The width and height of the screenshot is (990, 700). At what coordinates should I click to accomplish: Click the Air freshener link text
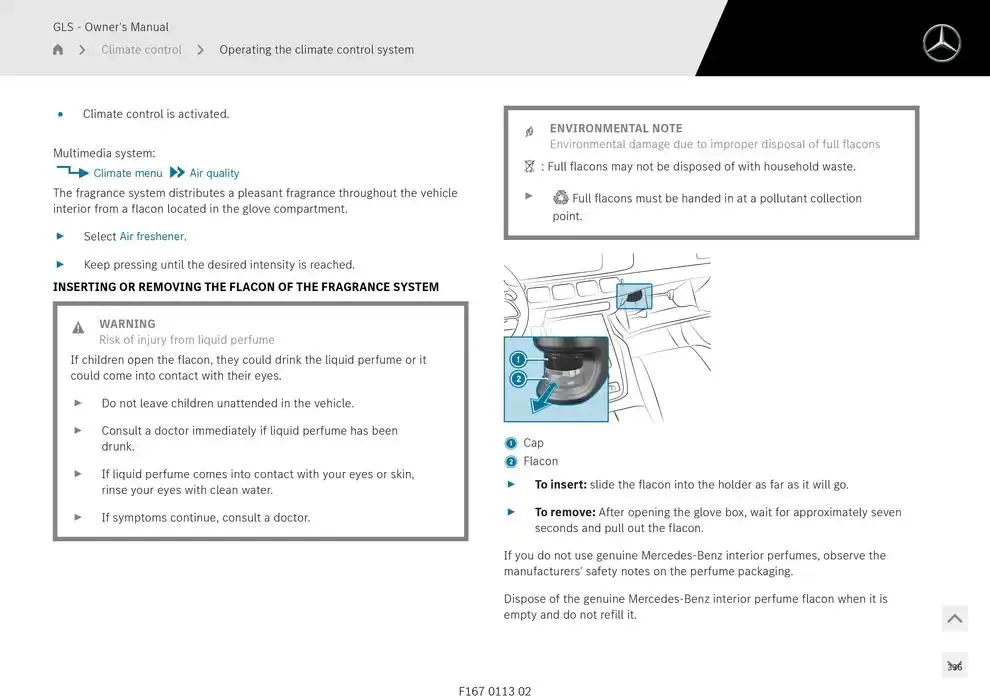(x=152, y=237)
